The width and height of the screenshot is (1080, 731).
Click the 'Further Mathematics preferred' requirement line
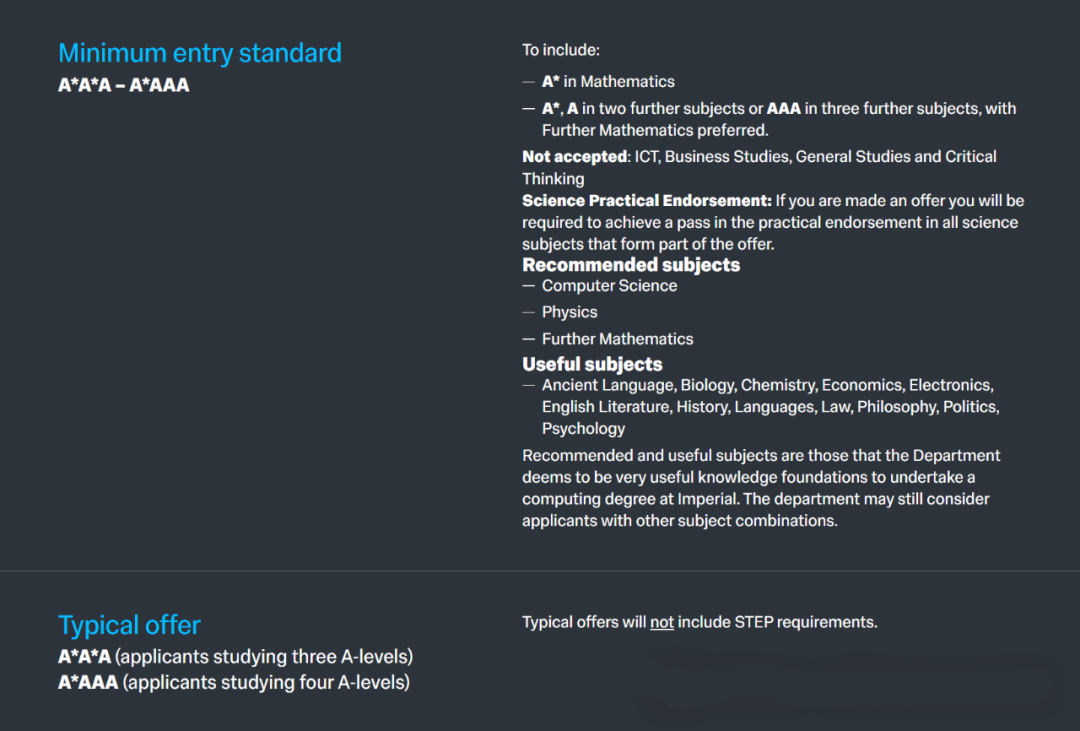coord(654,130)
